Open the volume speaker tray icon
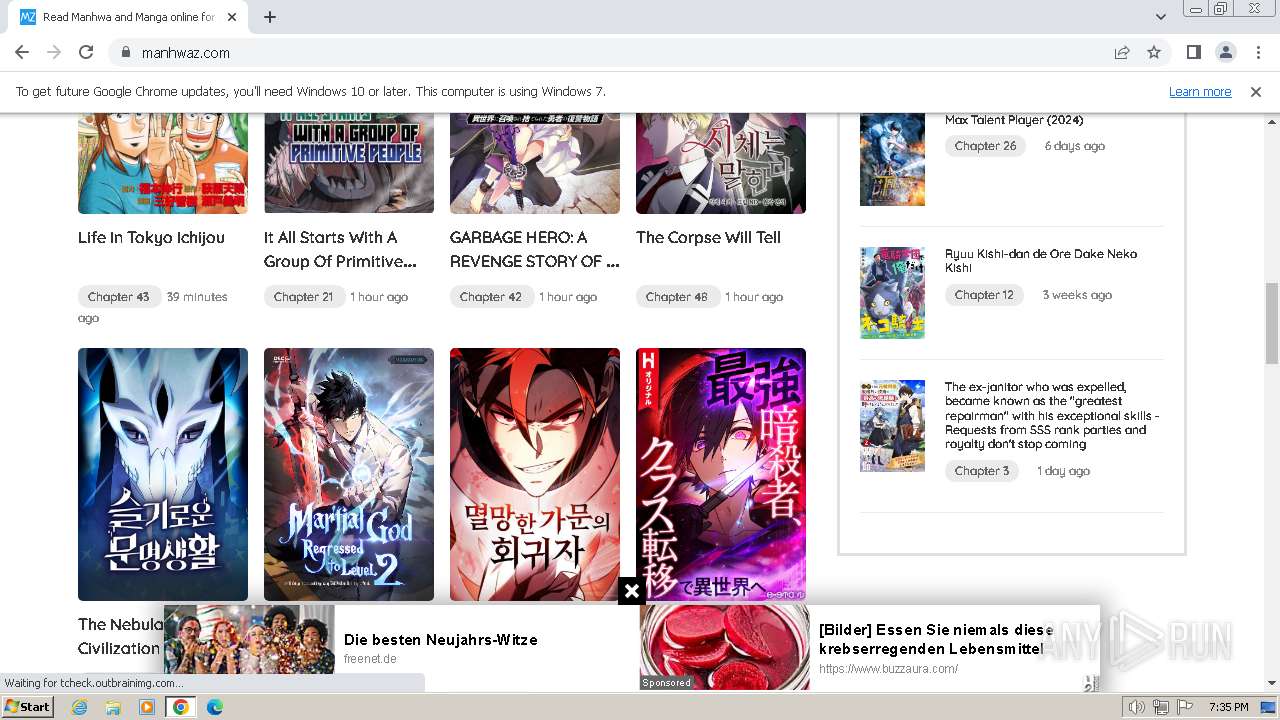1280x720 pixels. coord(1137,707)
